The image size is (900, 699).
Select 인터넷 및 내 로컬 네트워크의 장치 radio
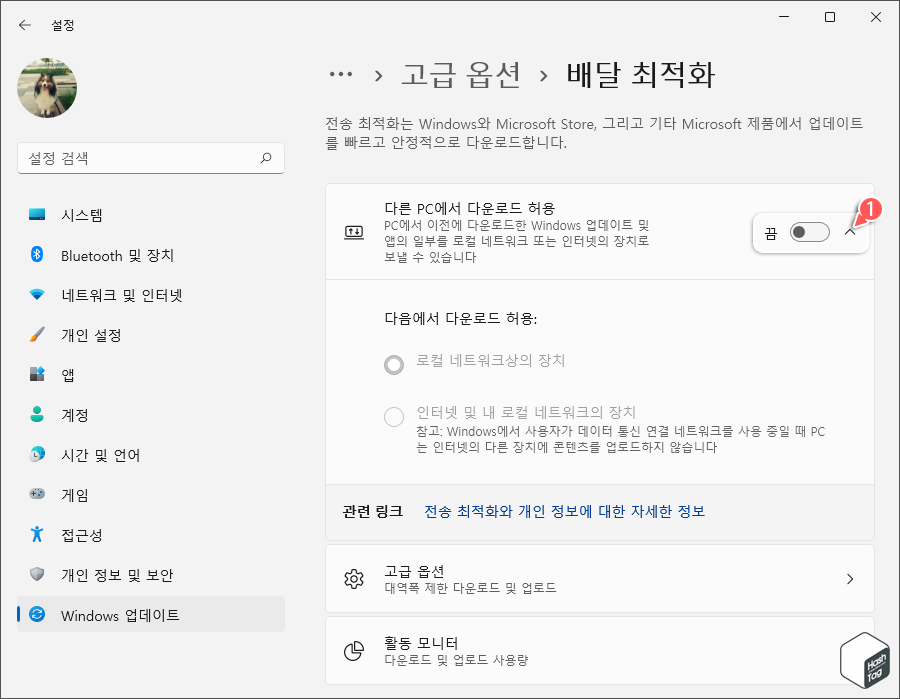pos(394,417)
